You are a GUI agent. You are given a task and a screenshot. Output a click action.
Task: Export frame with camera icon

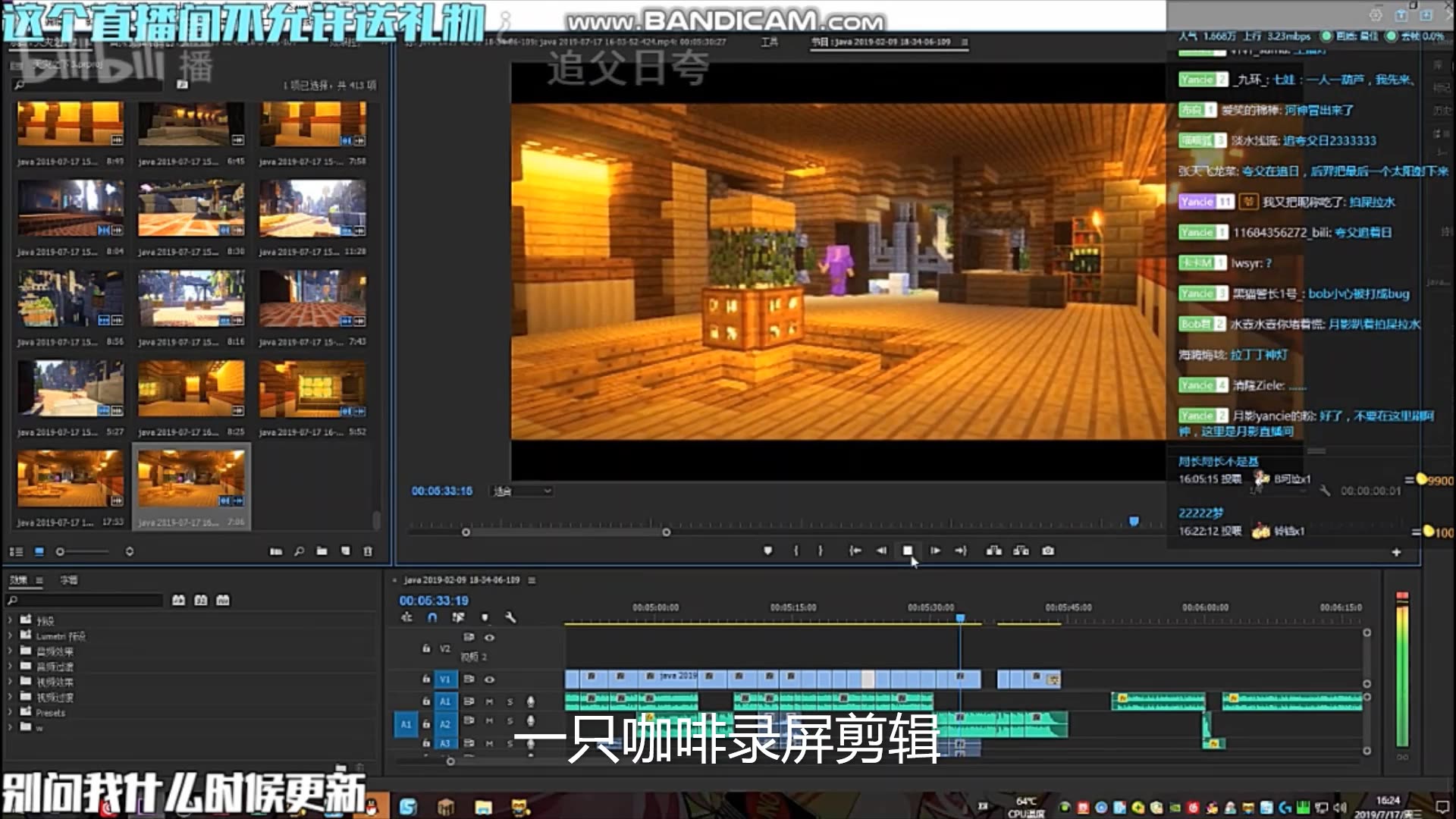[x=1048, y=551]
